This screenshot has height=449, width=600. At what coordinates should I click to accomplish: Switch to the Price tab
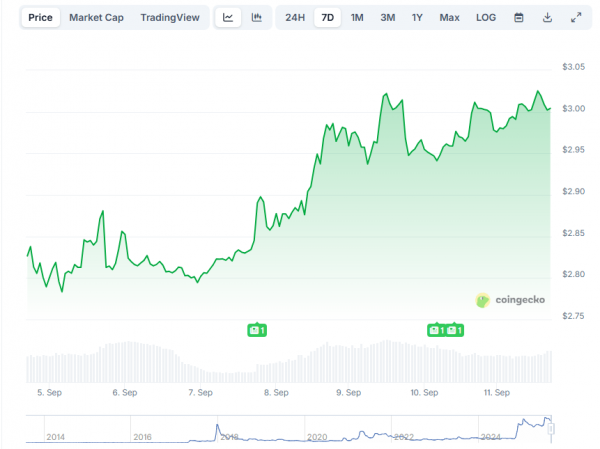41,18
